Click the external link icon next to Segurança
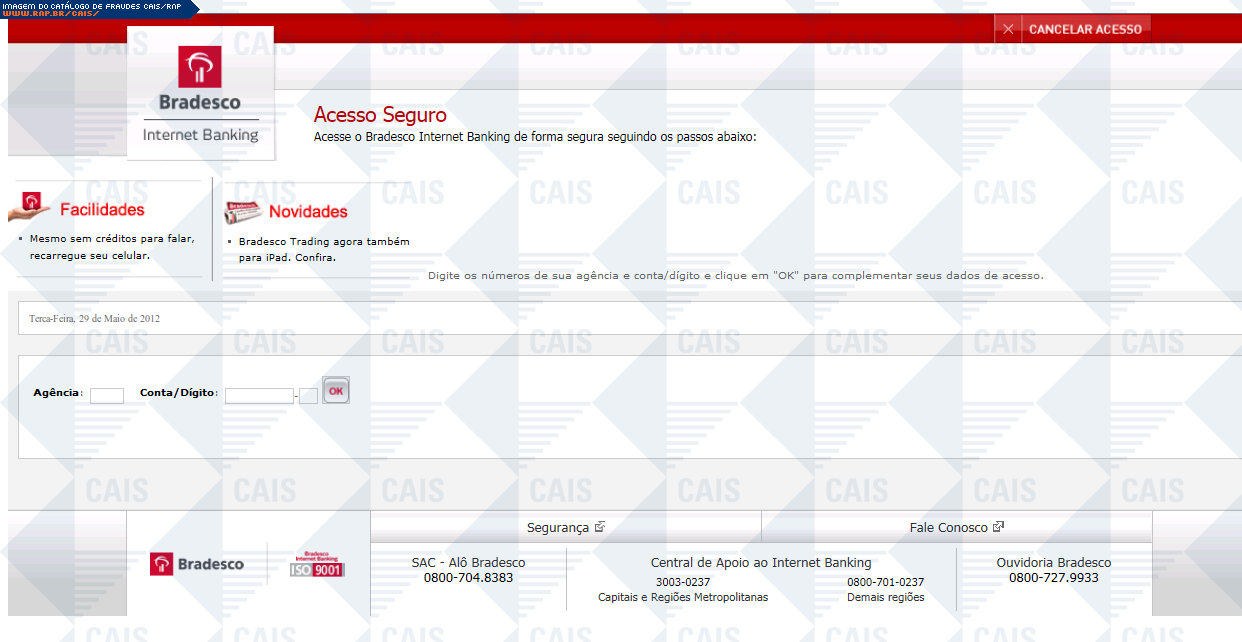The height and width of the screenshot is (642, 1242). click(600, 527)
